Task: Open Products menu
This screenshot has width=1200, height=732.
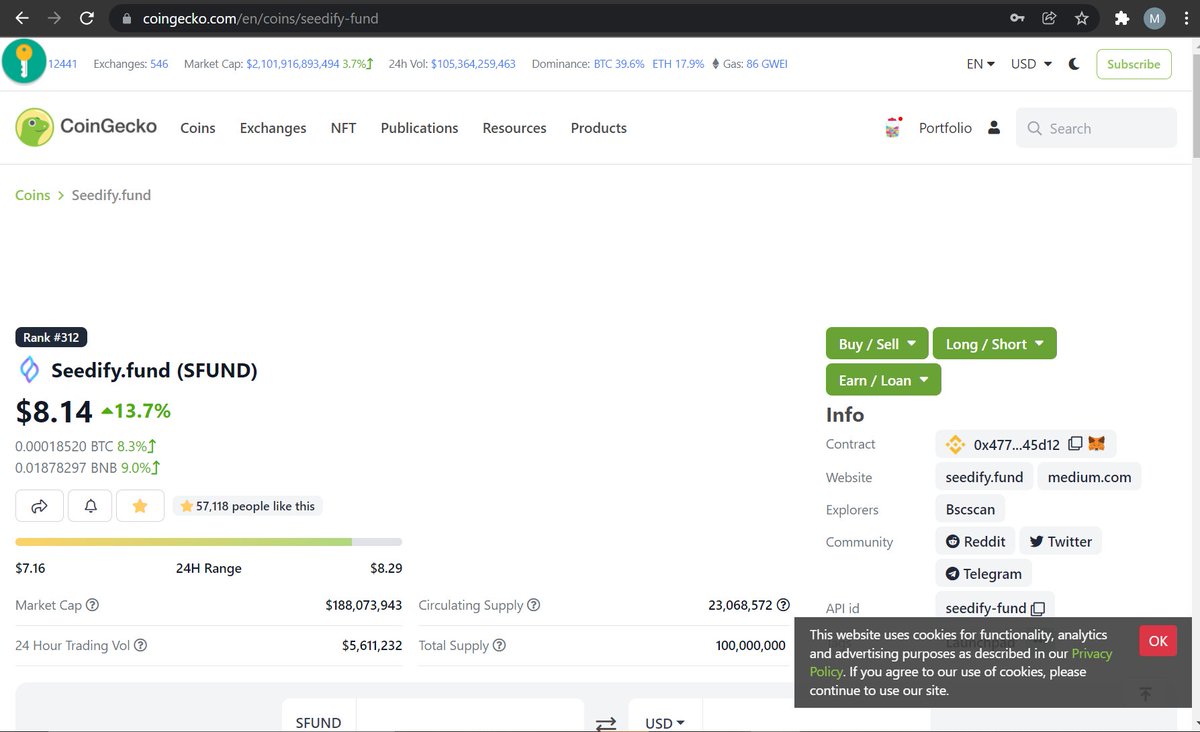Action: click(x=599, y=128)
